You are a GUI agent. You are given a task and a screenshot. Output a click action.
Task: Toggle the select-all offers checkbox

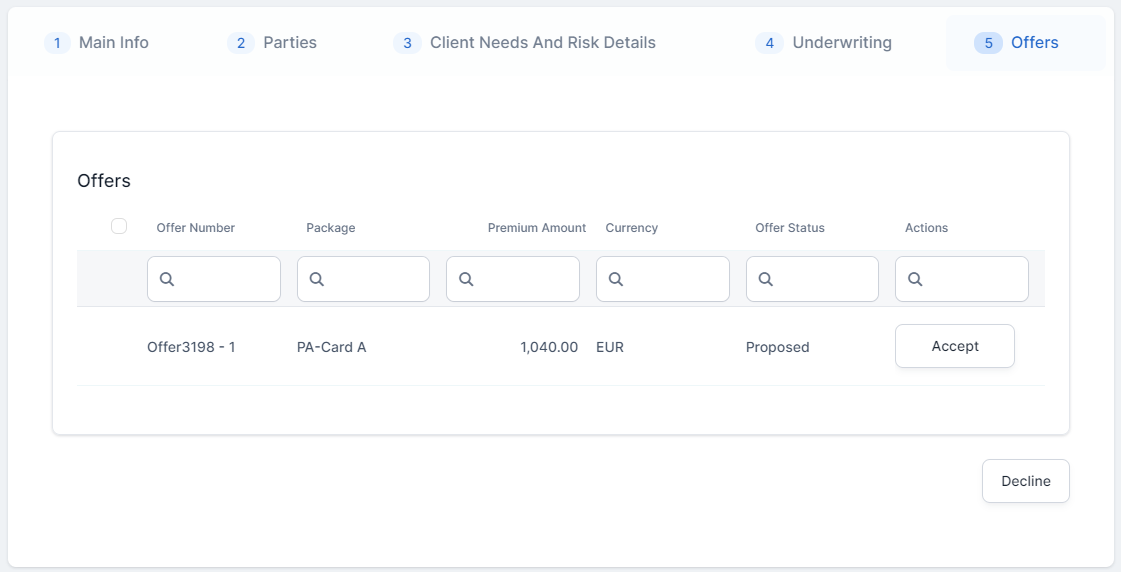[119, 226]
